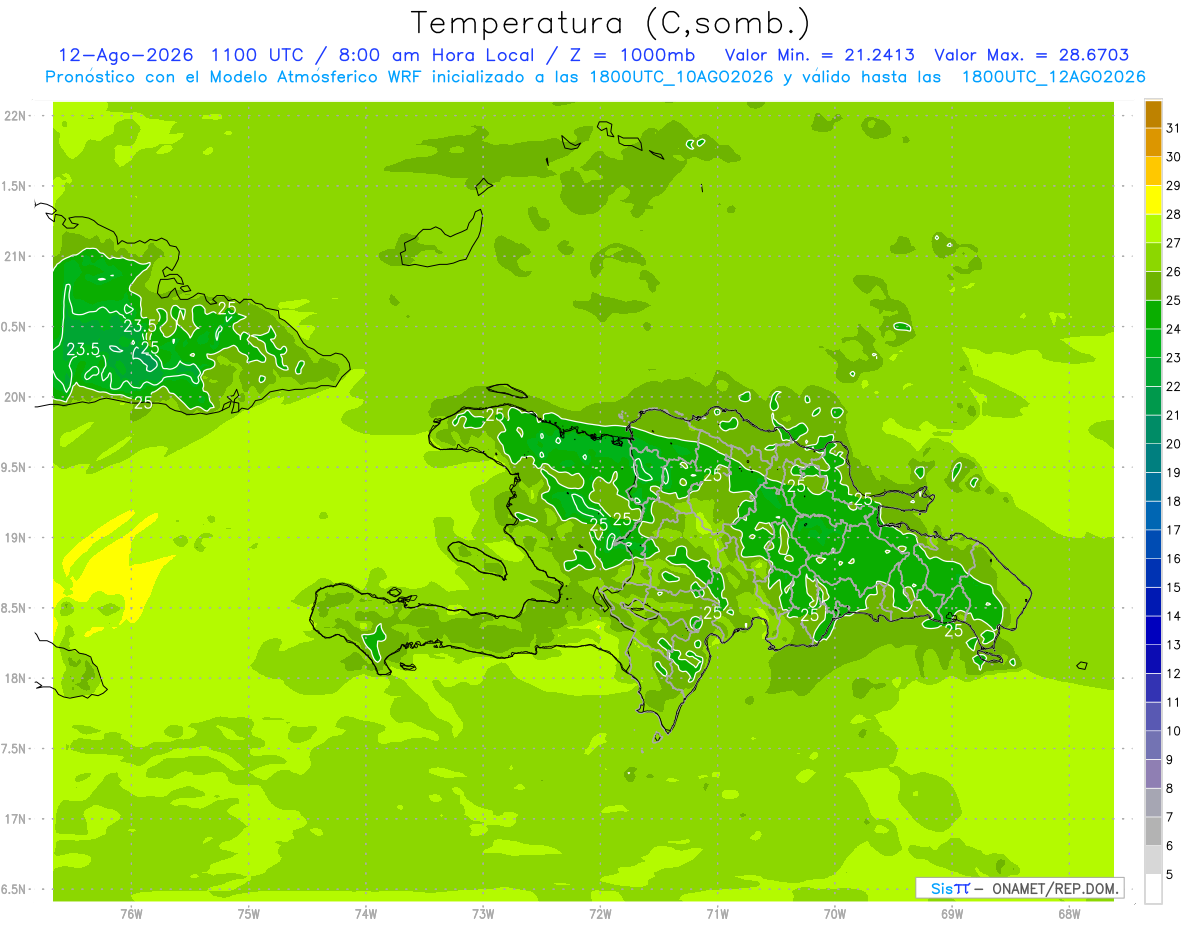Viewport: 1200px width, 927px height.
Task: Click the 72W longitude axis label
Action: [600, 913]
